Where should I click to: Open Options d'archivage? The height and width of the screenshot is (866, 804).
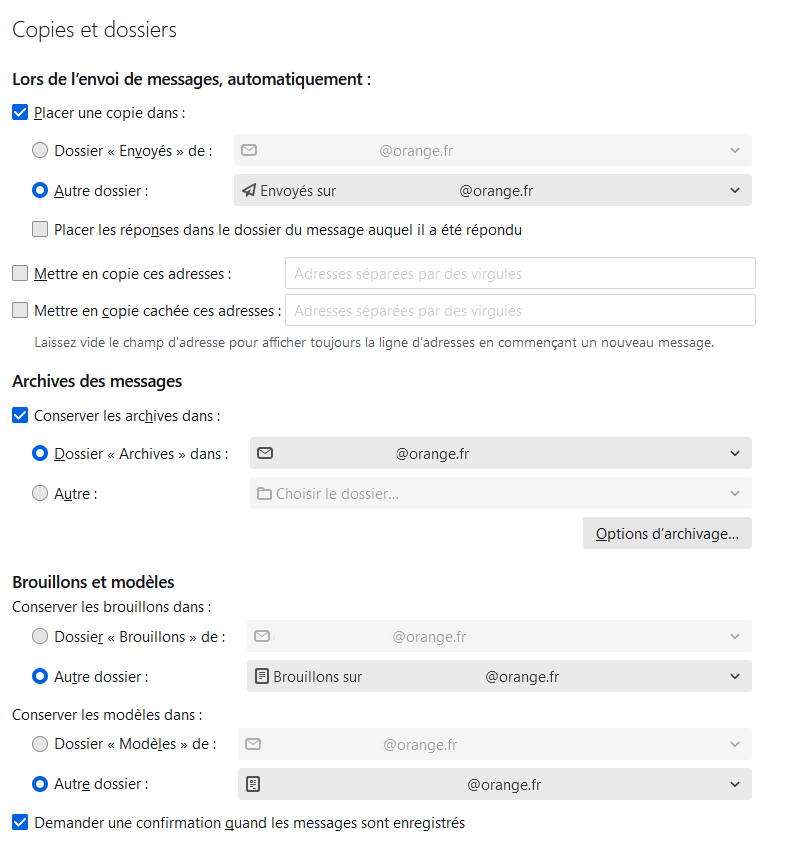pos(667,534)
